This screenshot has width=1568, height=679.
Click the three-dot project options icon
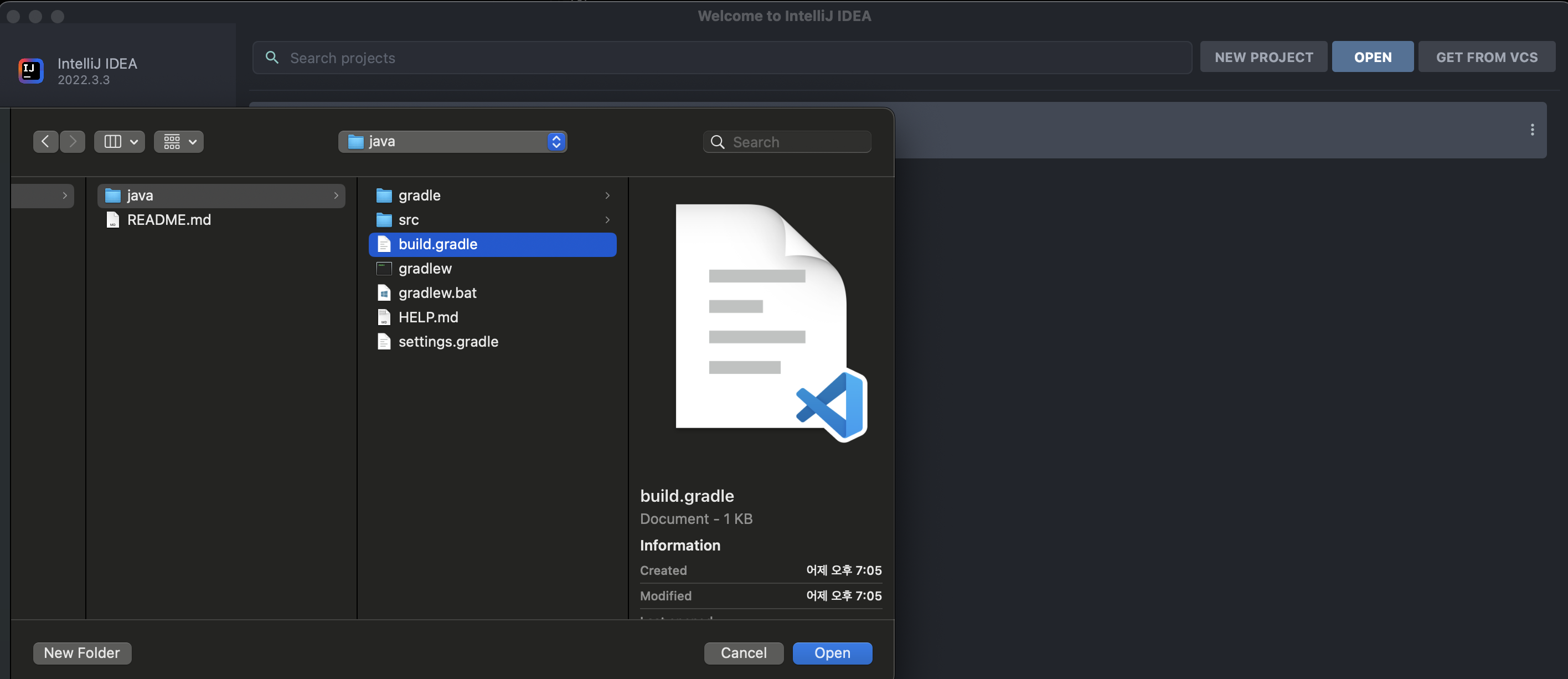(x=1531, y=129)
